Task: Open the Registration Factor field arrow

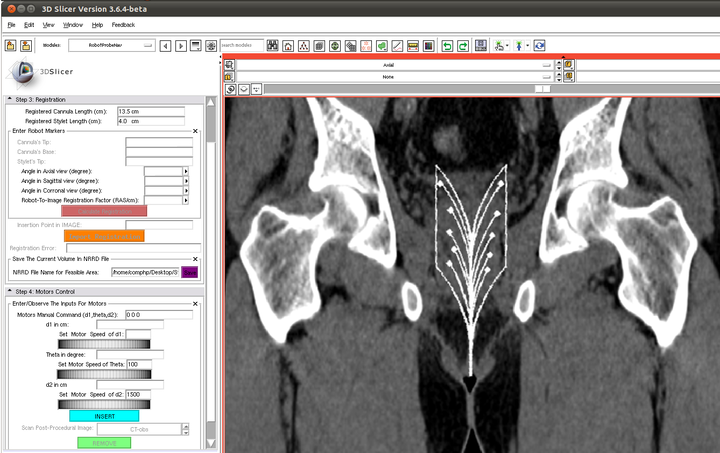Action: coord(186,200)
